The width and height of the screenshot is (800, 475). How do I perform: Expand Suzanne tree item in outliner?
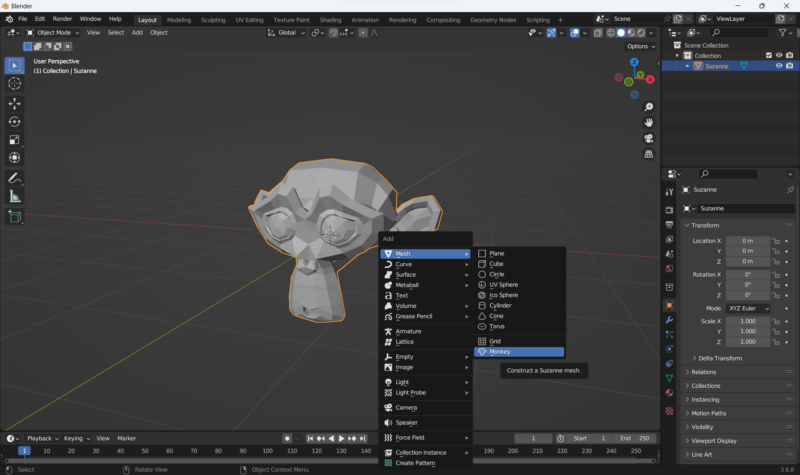(687, 66)
